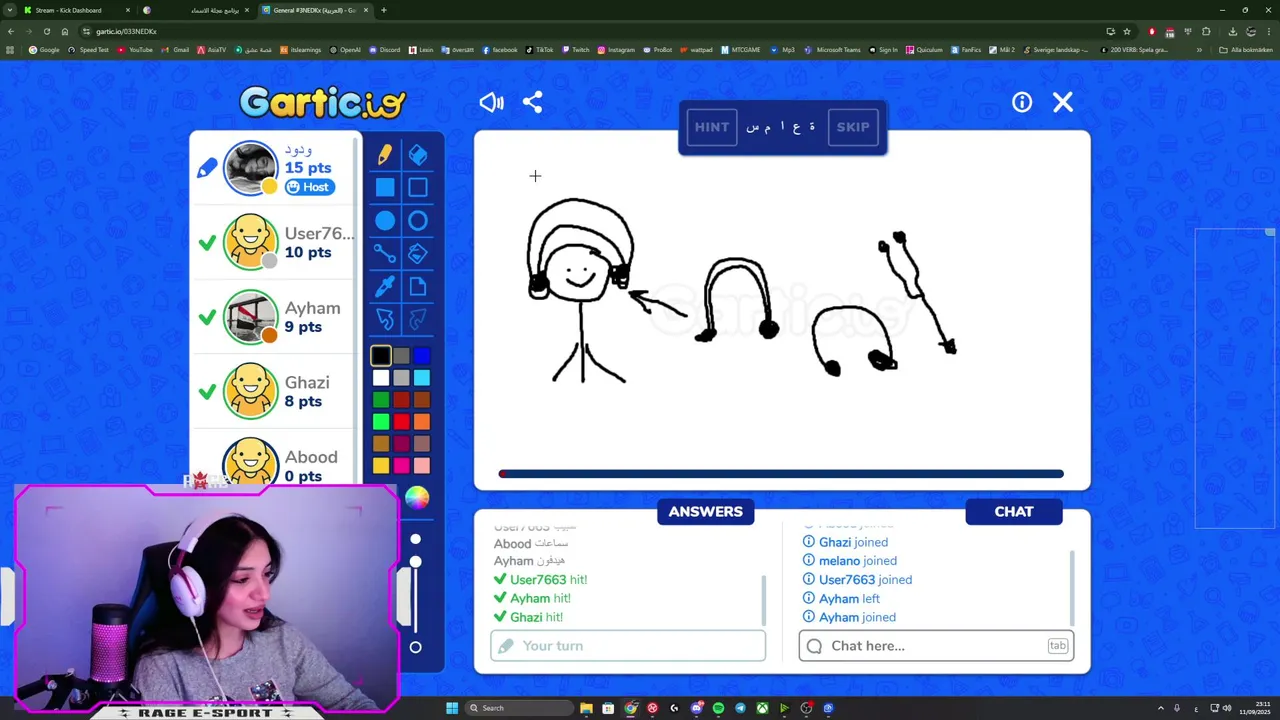Select host player avatar with 15 pts

pyautogui.click(x=250, y=168)
